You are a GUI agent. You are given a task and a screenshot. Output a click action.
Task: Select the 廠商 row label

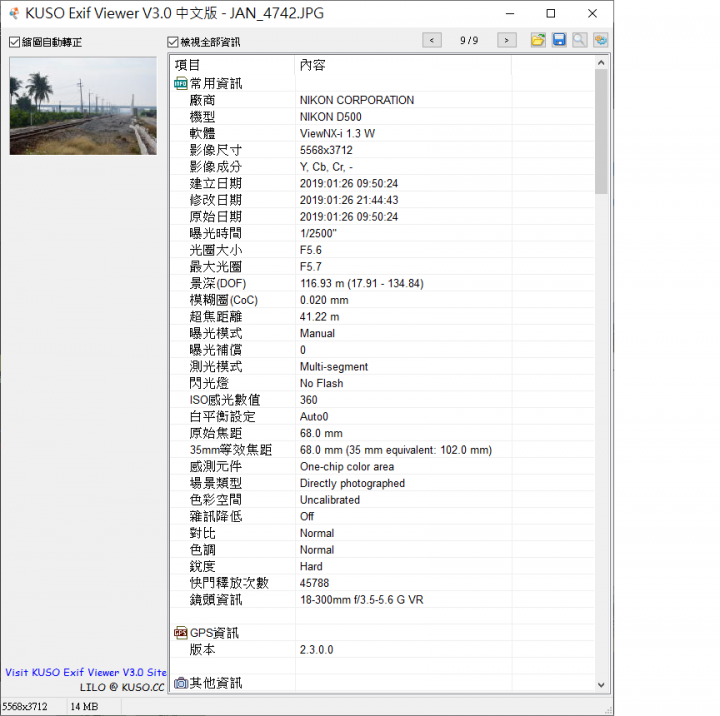point(202,100)
